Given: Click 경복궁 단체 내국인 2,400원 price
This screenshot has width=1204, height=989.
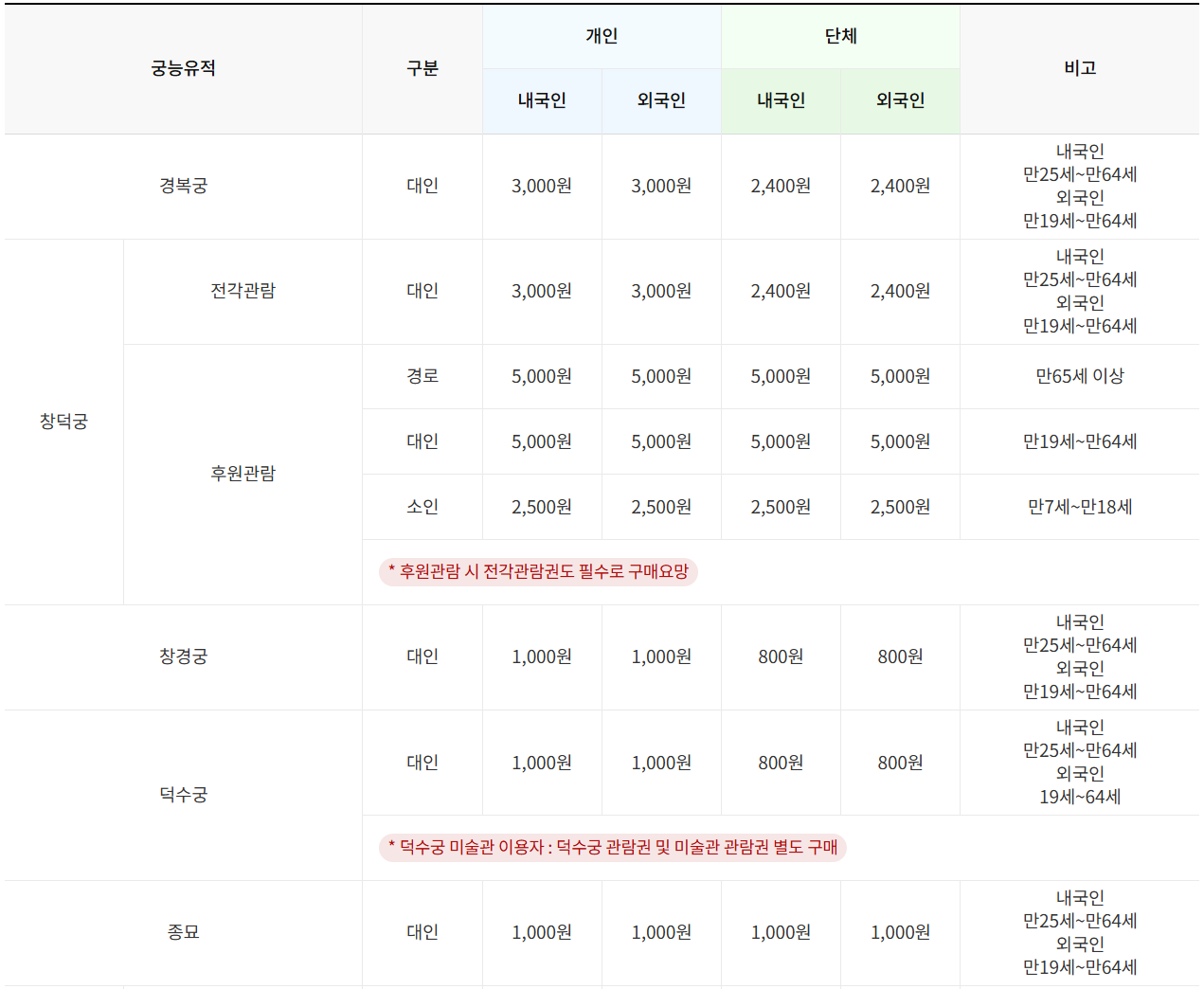Looking at the screenshot, I should tap(781, 186).
